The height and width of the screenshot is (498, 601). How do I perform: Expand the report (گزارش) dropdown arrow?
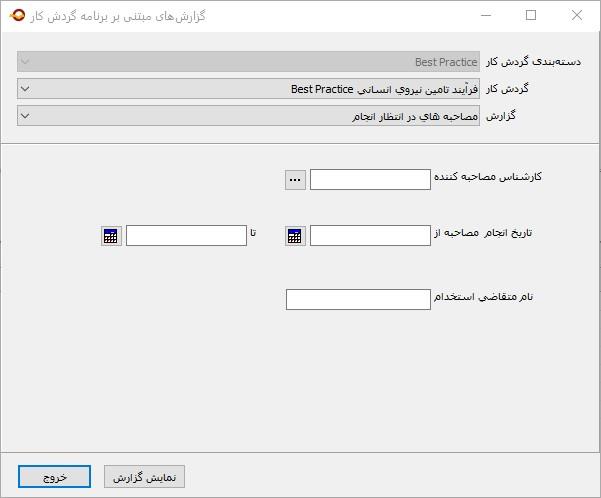pyautogui.click(x=25, y=116)
